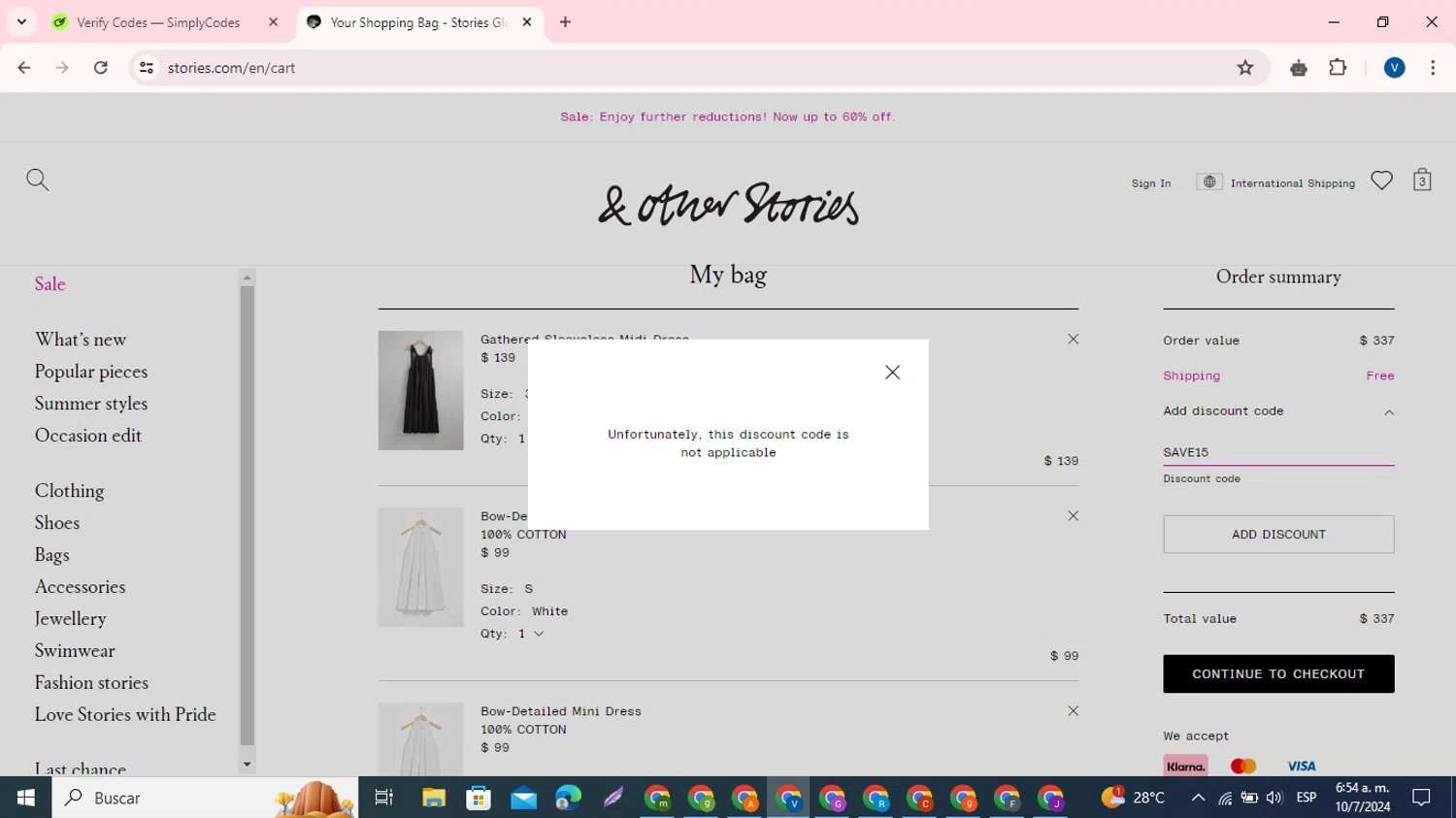This screenshot has height=818, width=1456.
Task: Open the purple feather app on taskbar
Action: coord(612,798)
